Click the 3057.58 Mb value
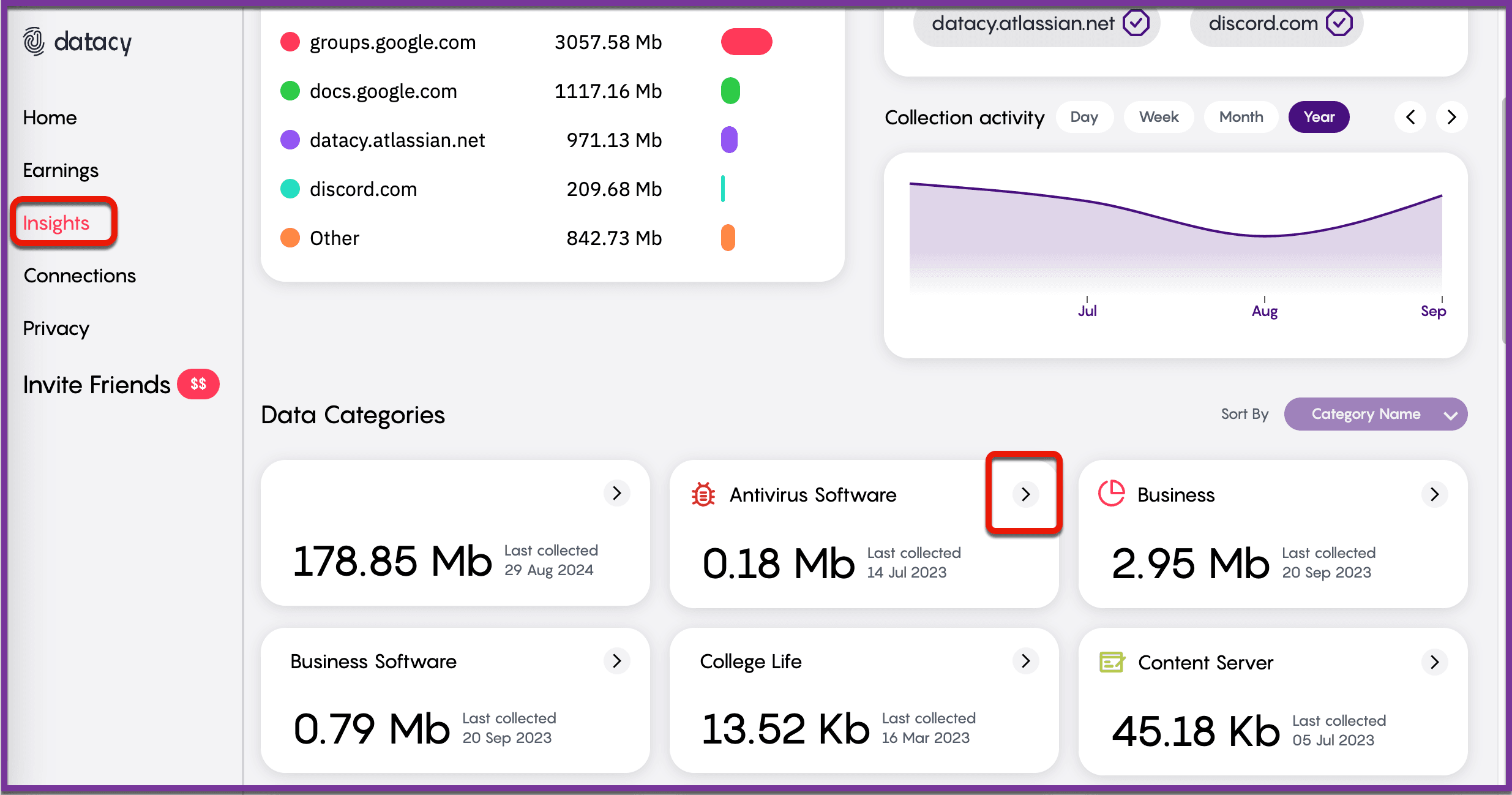Viewport: 1512px width, 795px height. [x=608, y=42]
